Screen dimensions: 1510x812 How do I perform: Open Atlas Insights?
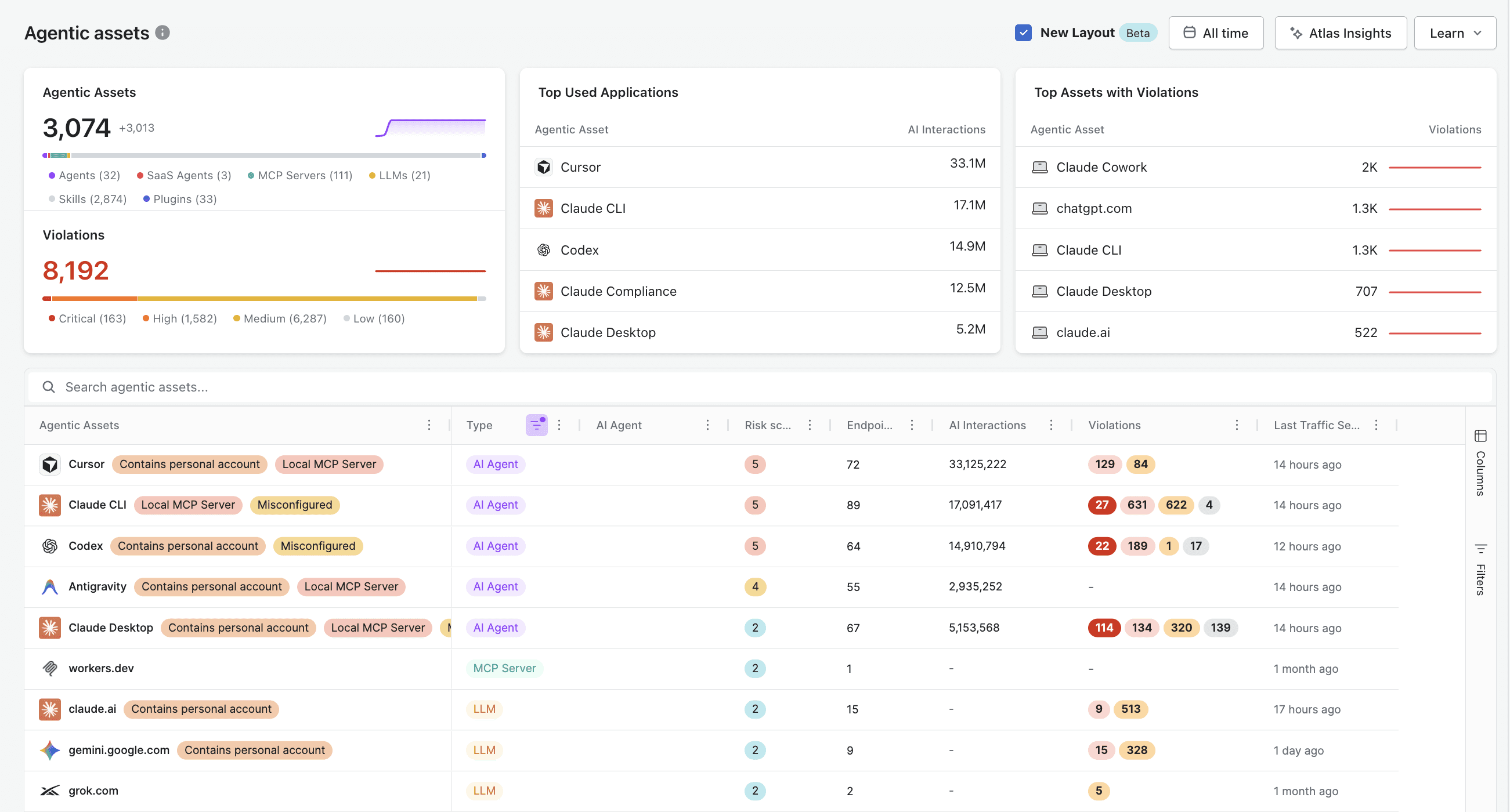[x=1340, y=33]
